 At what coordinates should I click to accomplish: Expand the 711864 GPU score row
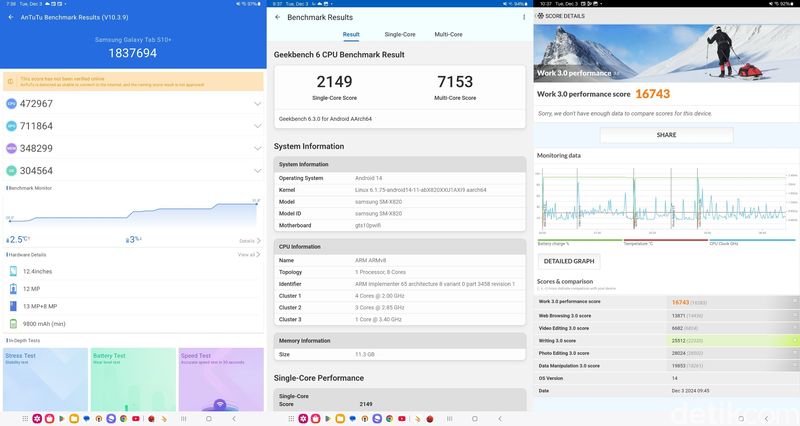point(257,126)
